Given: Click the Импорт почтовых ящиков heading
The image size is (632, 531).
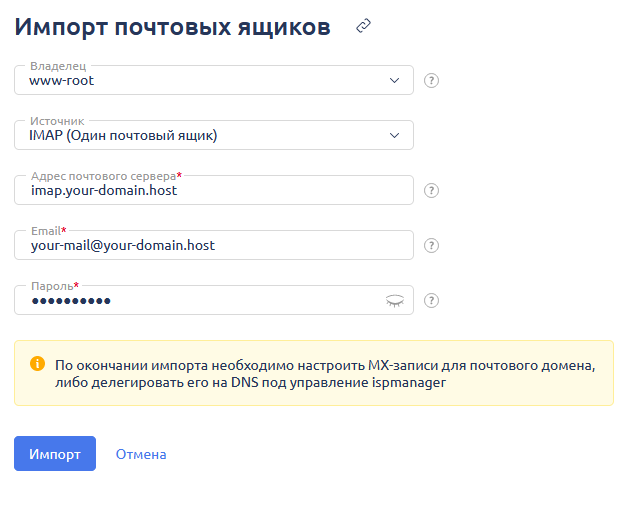Looking at the screenshot, I should click(173, 27).
